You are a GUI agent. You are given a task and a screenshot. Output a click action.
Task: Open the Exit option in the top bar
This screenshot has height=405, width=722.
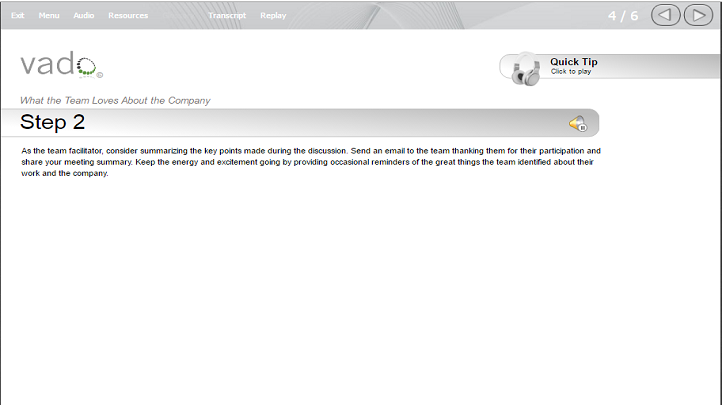(x=17, y=15)
